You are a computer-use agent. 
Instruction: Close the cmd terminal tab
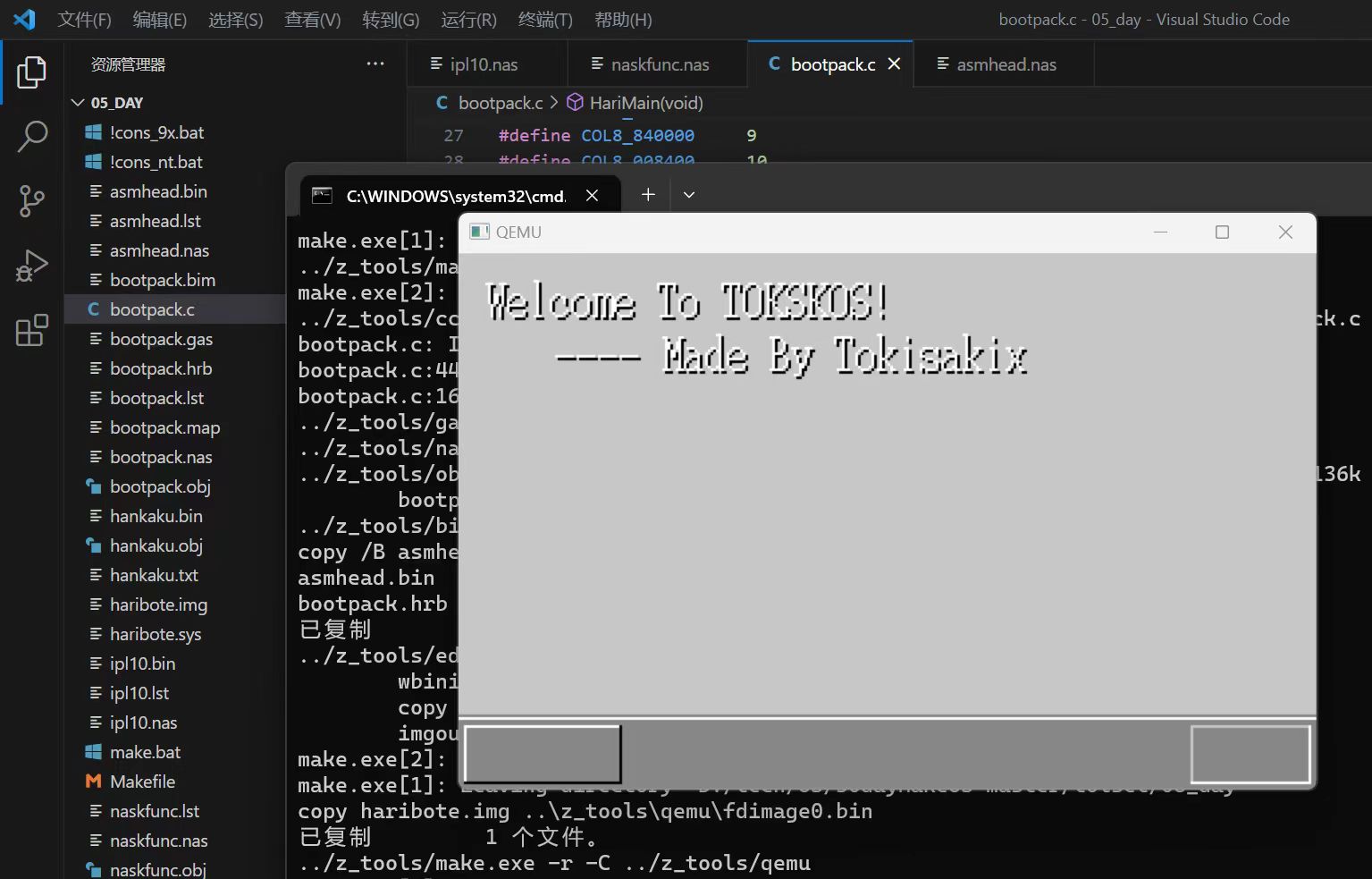[592, 195]
